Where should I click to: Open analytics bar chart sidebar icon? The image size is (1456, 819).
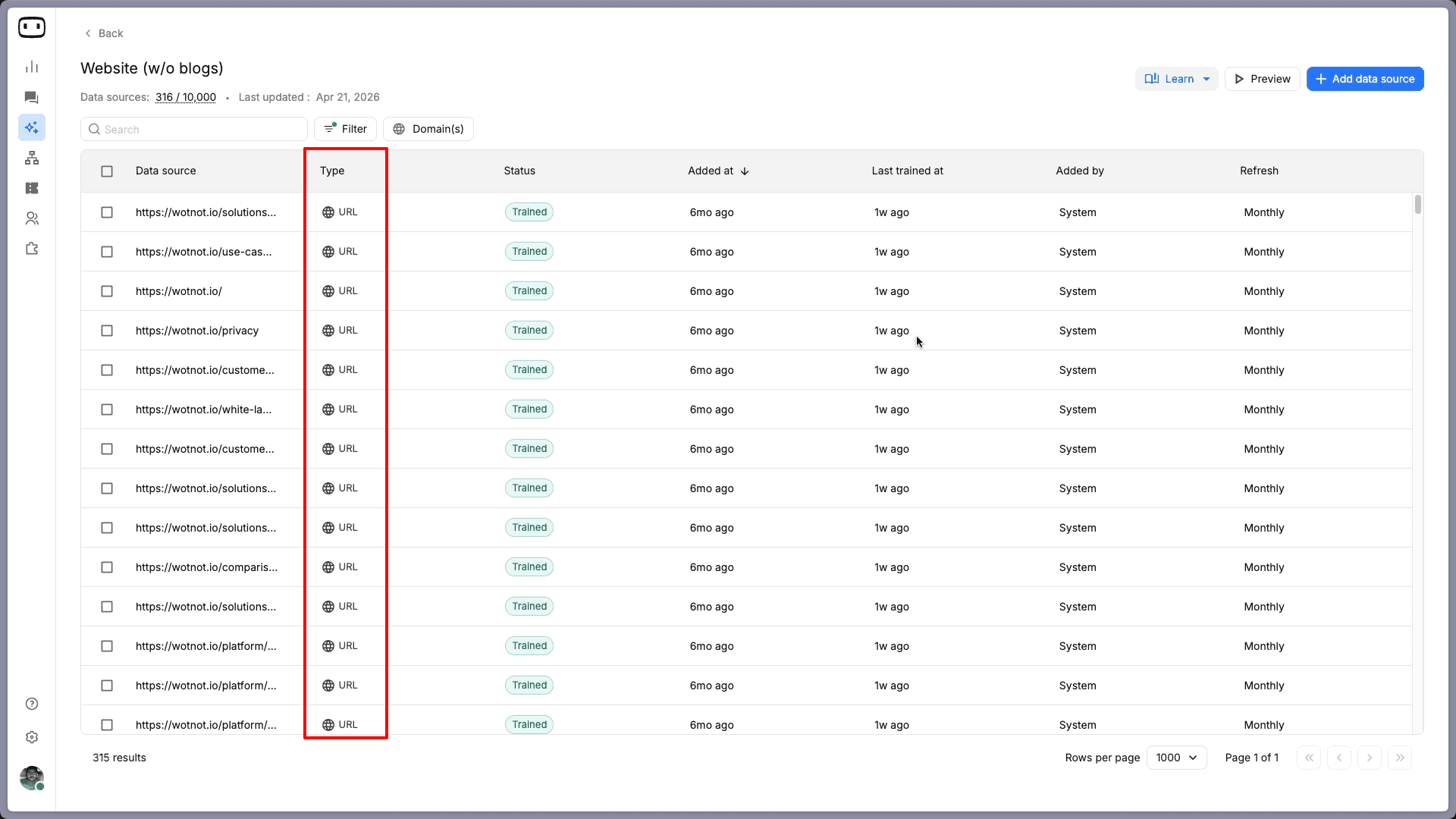point(32,67)
